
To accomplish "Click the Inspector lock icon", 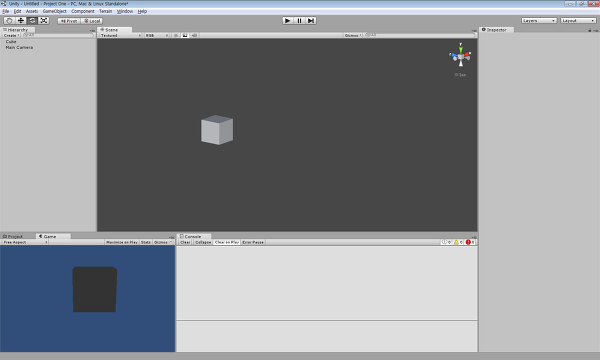I will pyautogui.click(x=590, y=30).
